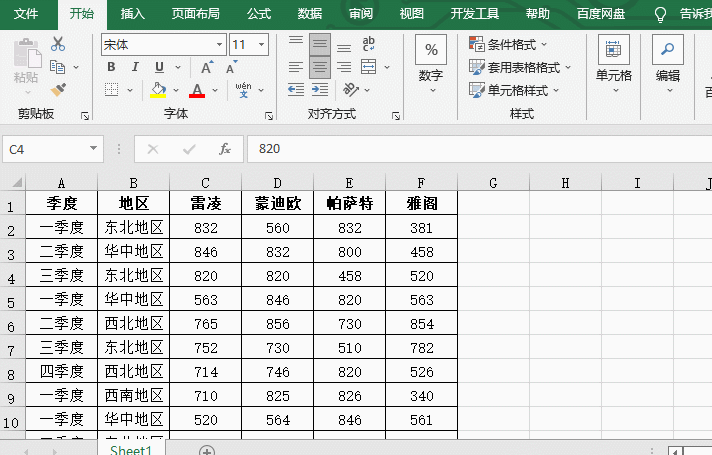Expand fill color palette arrow
Viewport: 712px width, 455px height.
(x=176, y=90)
